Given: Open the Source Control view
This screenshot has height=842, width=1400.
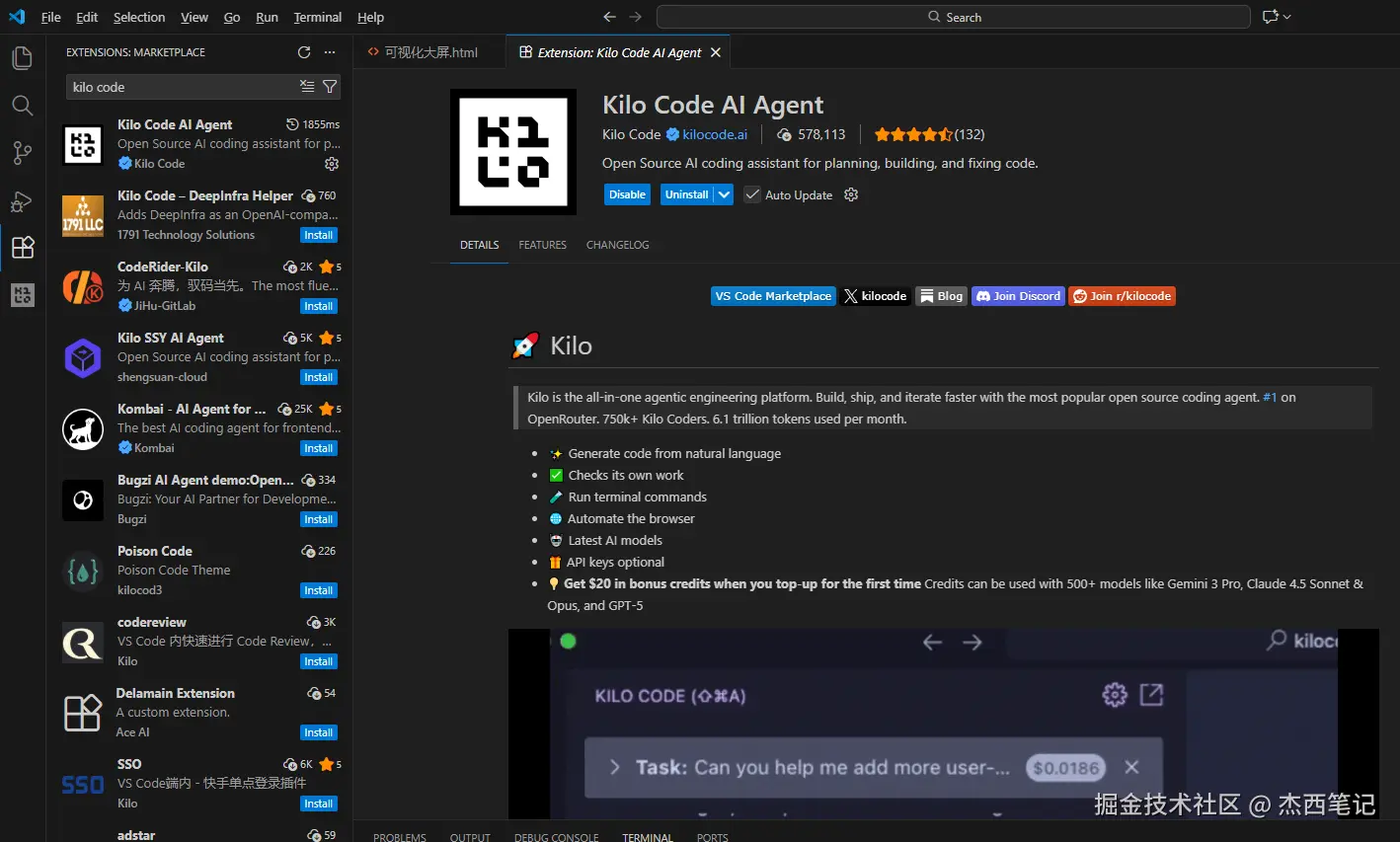Looking at the screenshot, I should tap(22, 152).
